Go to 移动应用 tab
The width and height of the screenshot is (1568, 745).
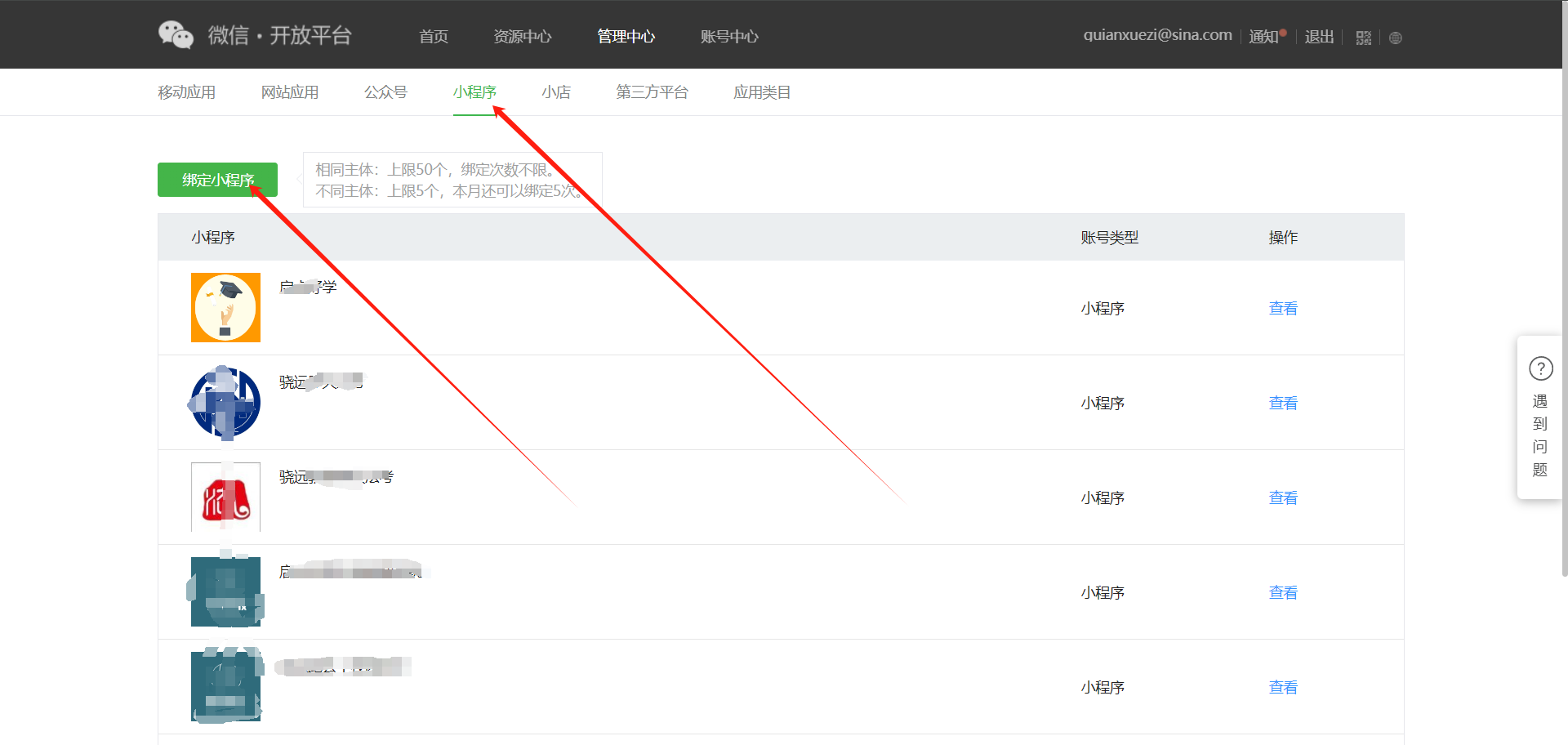186,92
